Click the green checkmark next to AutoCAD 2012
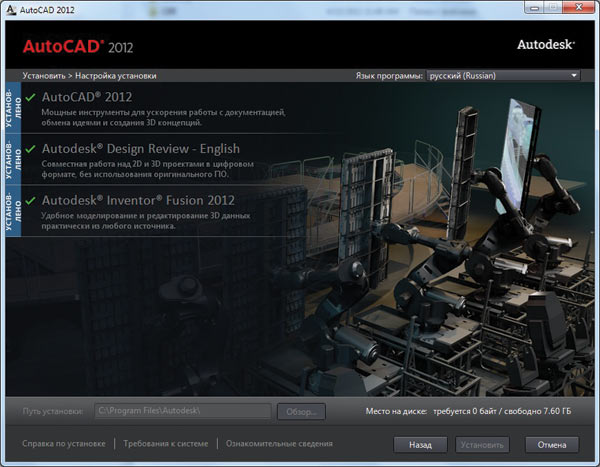 31,97
